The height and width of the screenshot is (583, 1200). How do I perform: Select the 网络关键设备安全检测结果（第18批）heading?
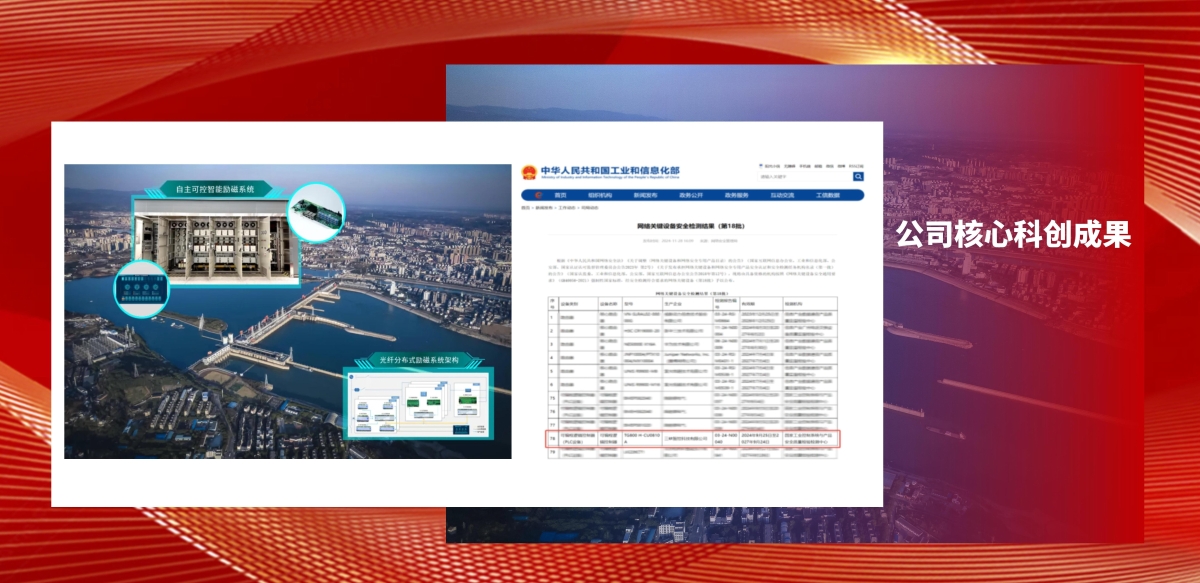click(691, 226)
